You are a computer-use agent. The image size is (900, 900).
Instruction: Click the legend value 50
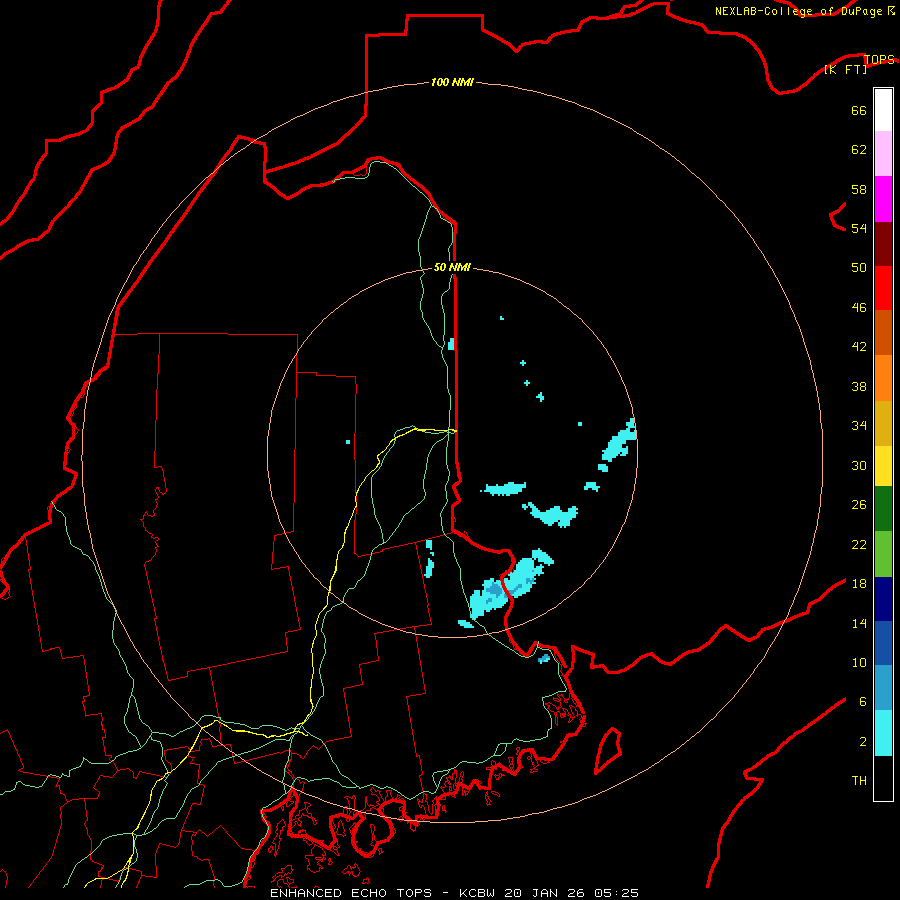[859, 268]
